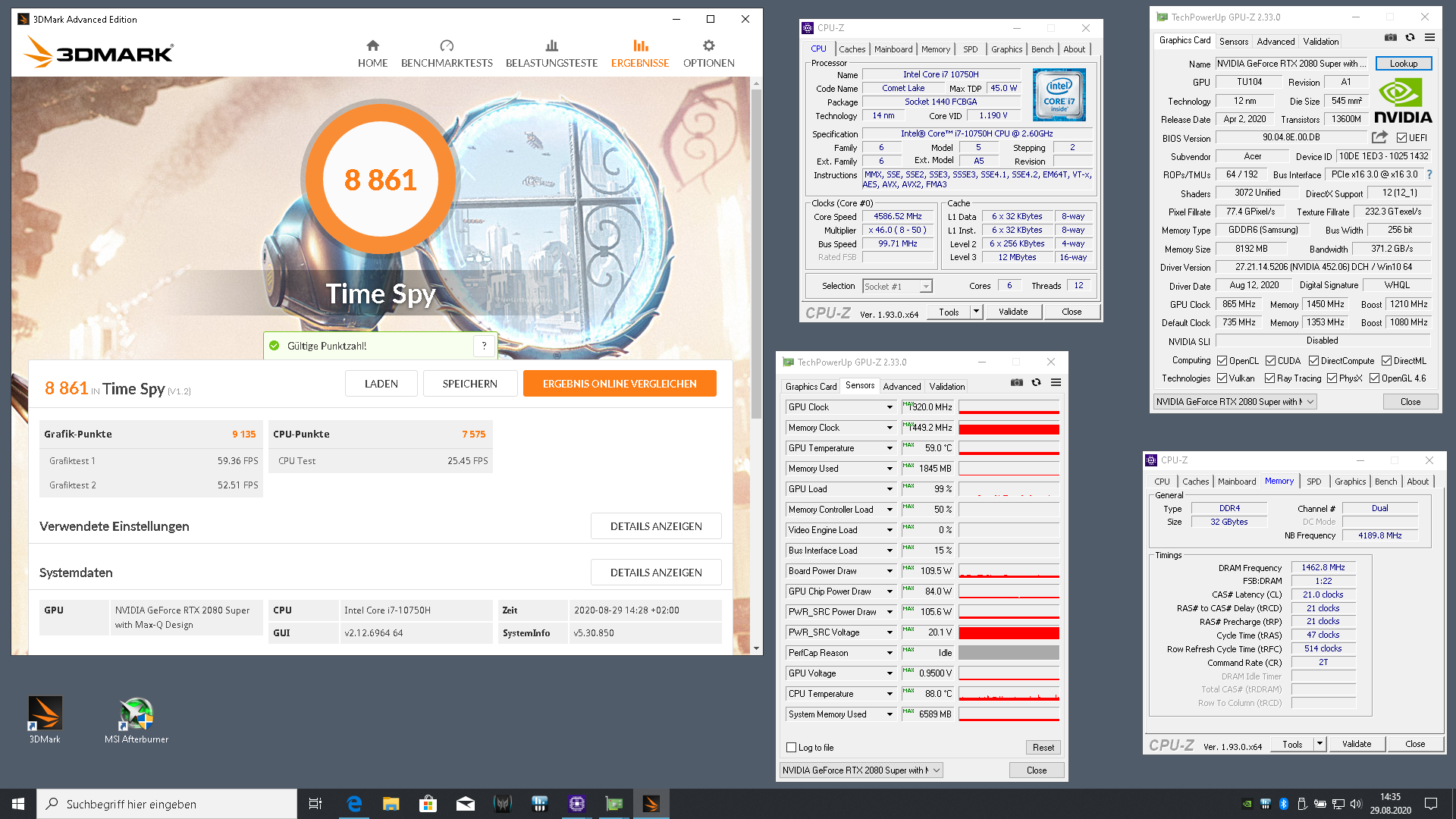Open the BELASTUNGSTESTE tab in 3DMark

[551, 54]
